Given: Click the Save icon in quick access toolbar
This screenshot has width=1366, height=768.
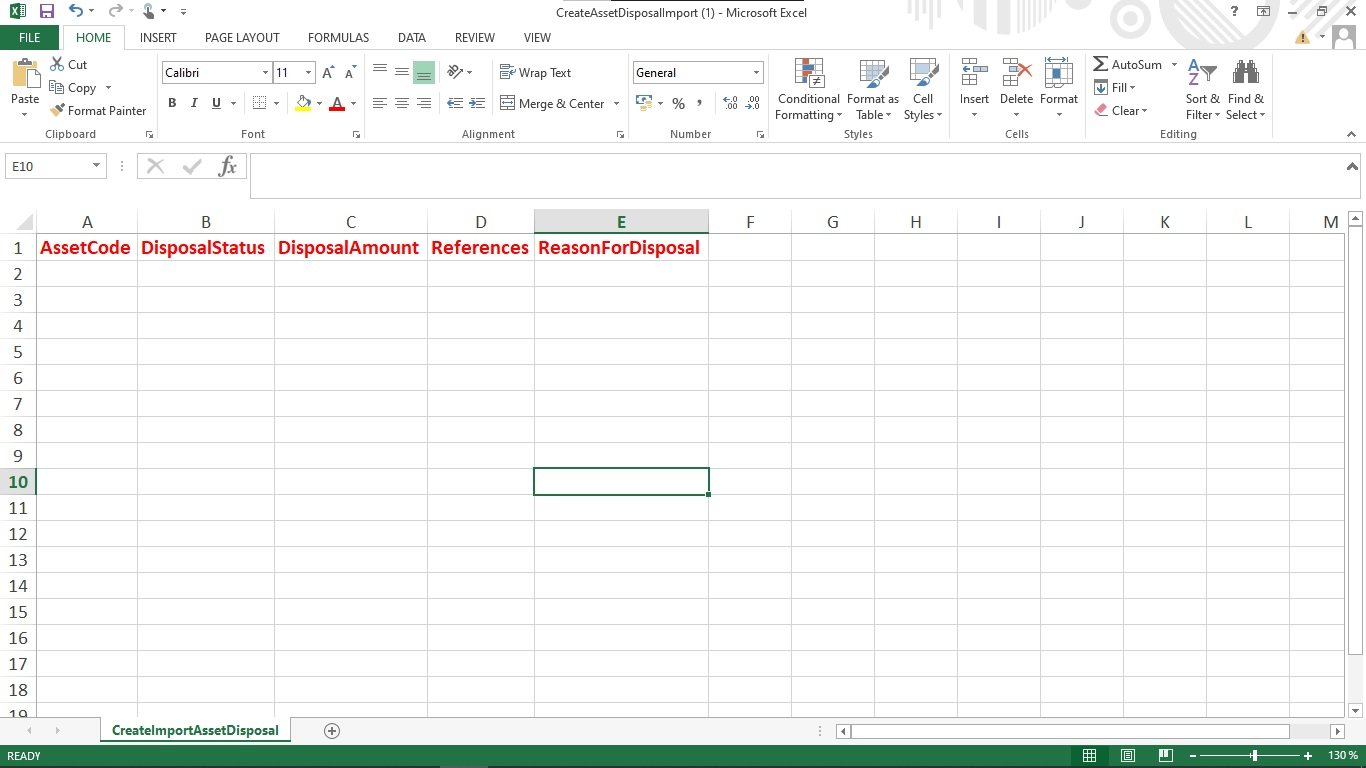Looking at the screenshot, I should (x=47, y=12).
